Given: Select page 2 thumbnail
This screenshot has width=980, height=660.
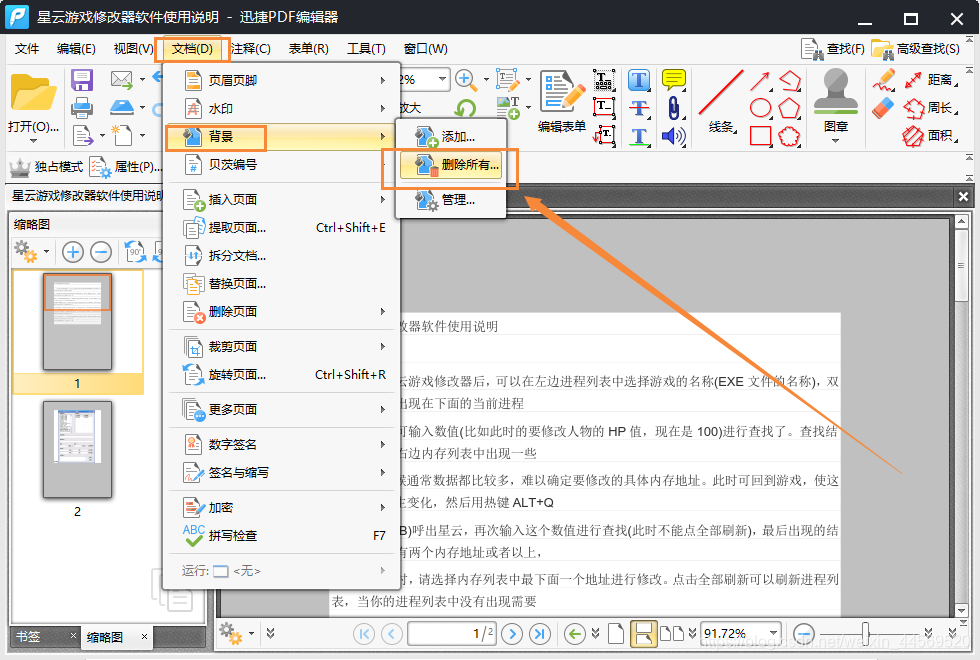Looking at the screenshot, I should (x=78, y=449).
